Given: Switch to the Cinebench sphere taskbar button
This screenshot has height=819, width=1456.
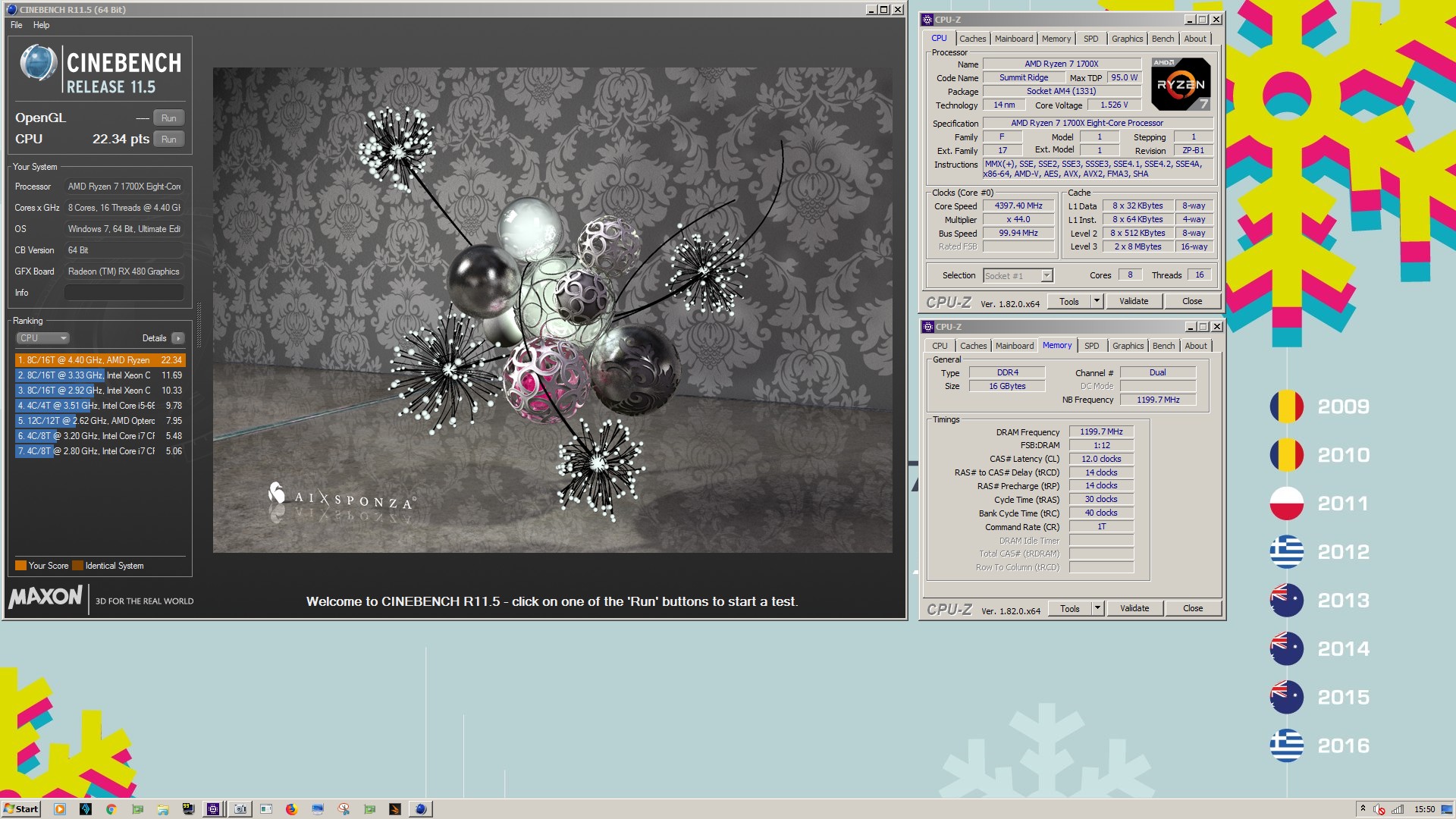Looking at the screenshot, I should pos(421,809).
